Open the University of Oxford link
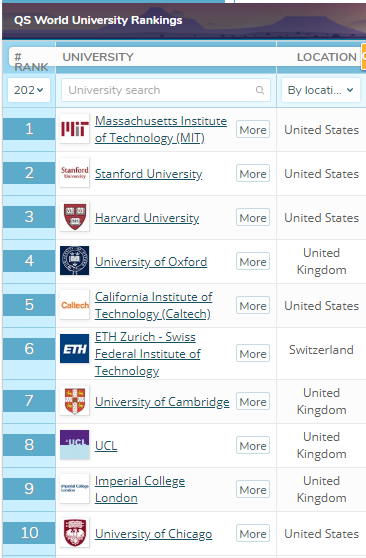The height and width of the screenshot is (558, 366). (x=151, y=262)
